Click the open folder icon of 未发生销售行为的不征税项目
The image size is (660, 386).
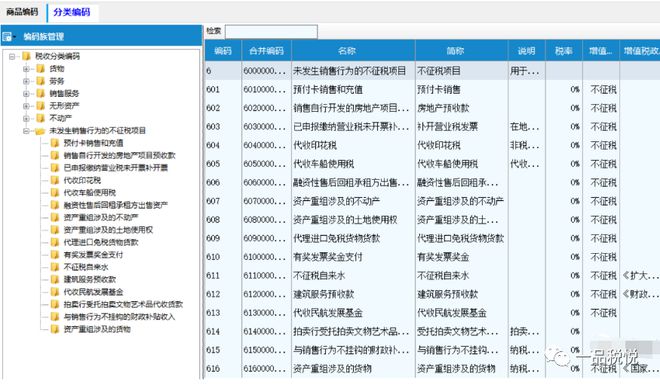tap(40, 131)
